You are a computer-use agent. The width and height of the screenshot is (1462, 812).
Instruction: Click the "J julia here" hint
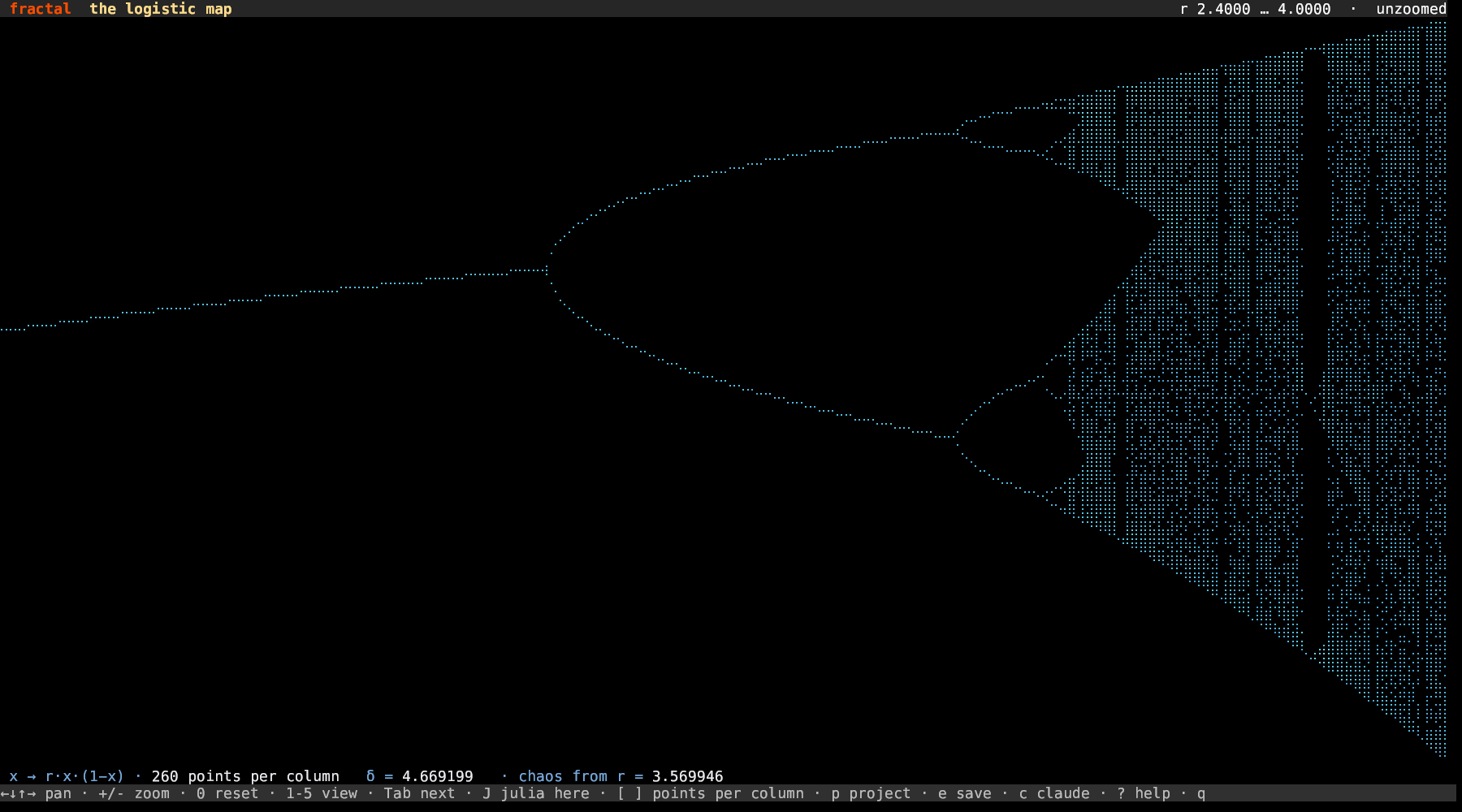point(536,793)
